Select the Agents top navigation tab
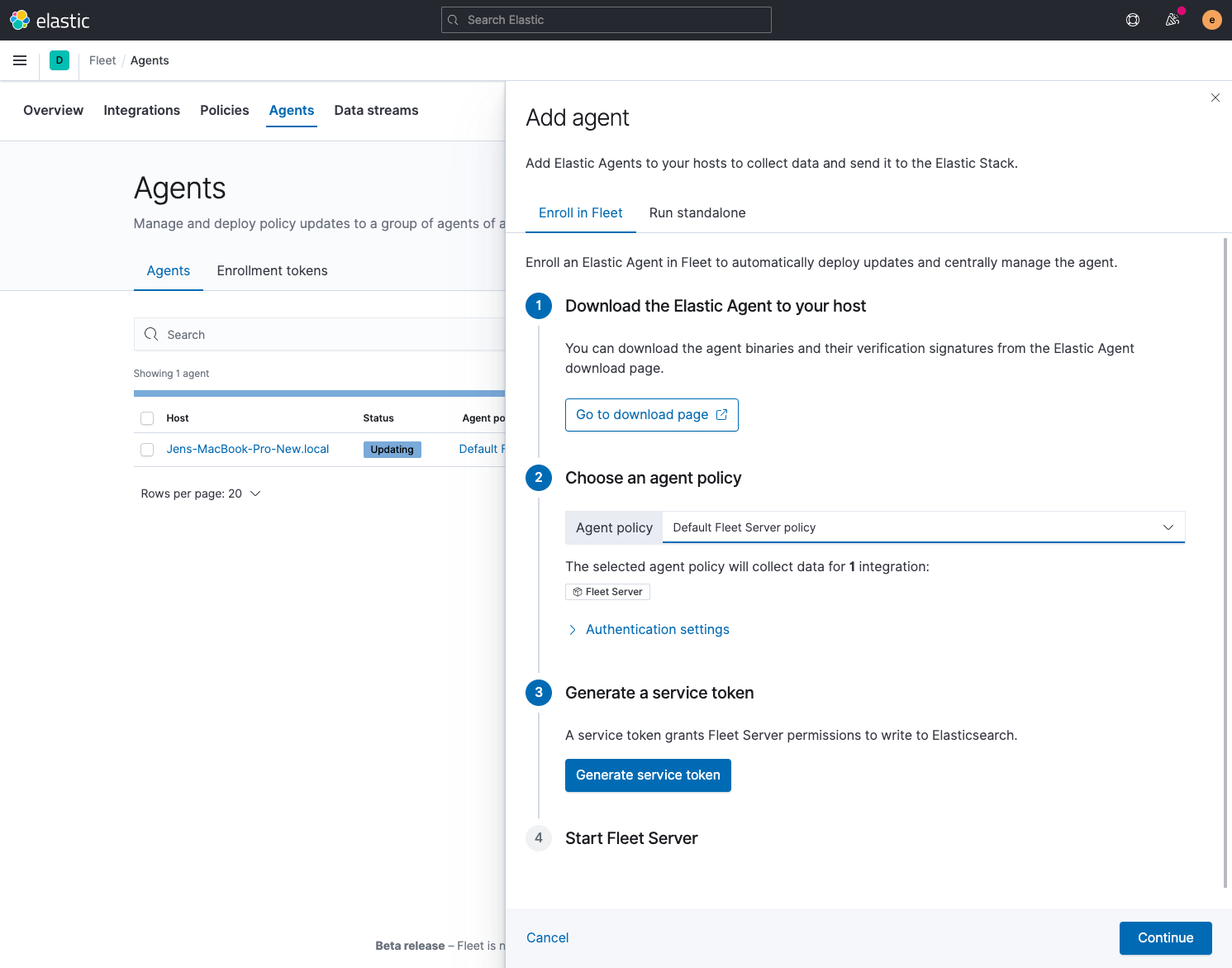Viewport: 1232px width, 968px height. point(292,110)
